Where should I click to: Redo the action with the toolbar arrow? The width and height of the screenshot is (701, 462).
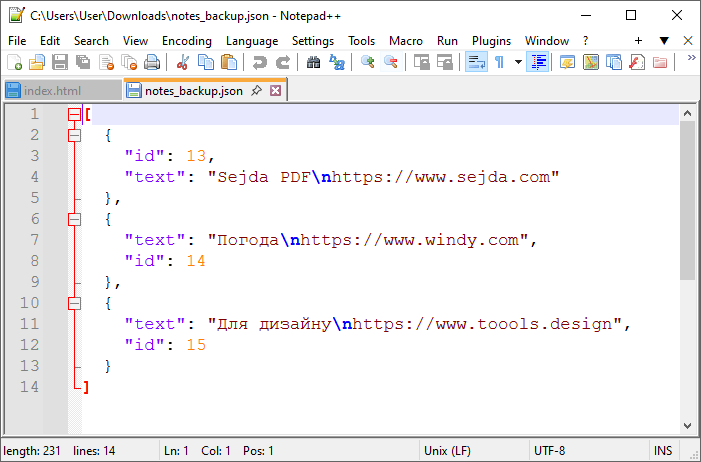(x=283, y=62)
